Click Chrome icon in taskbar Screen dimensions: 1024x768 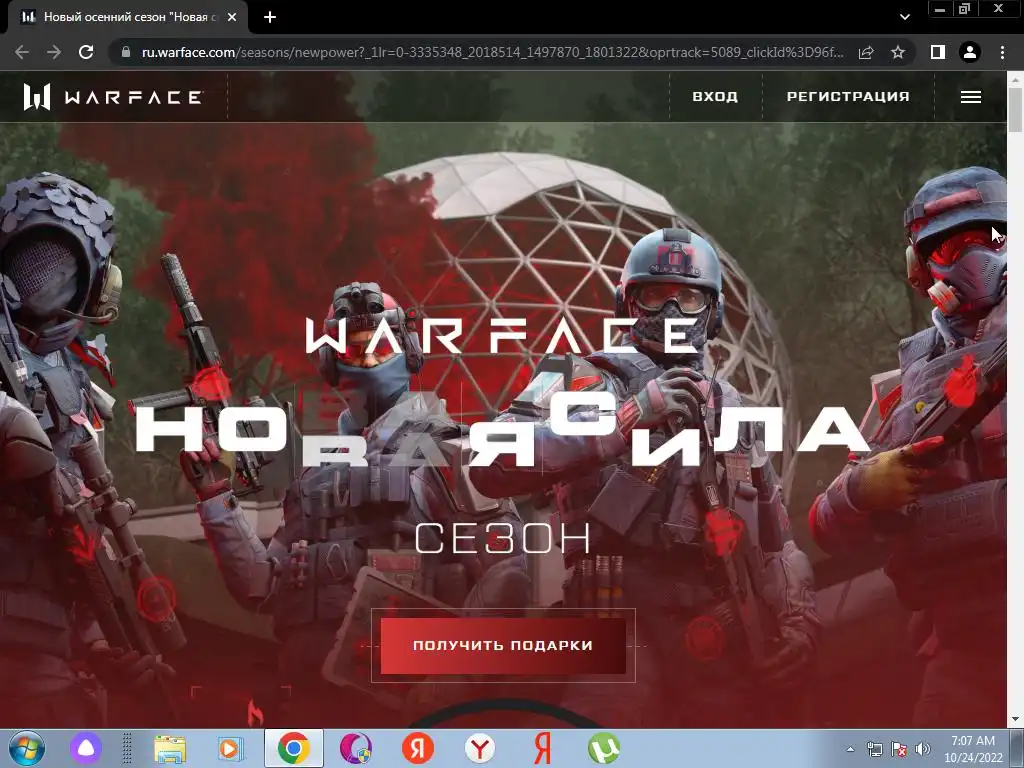(x=294, y=748)
